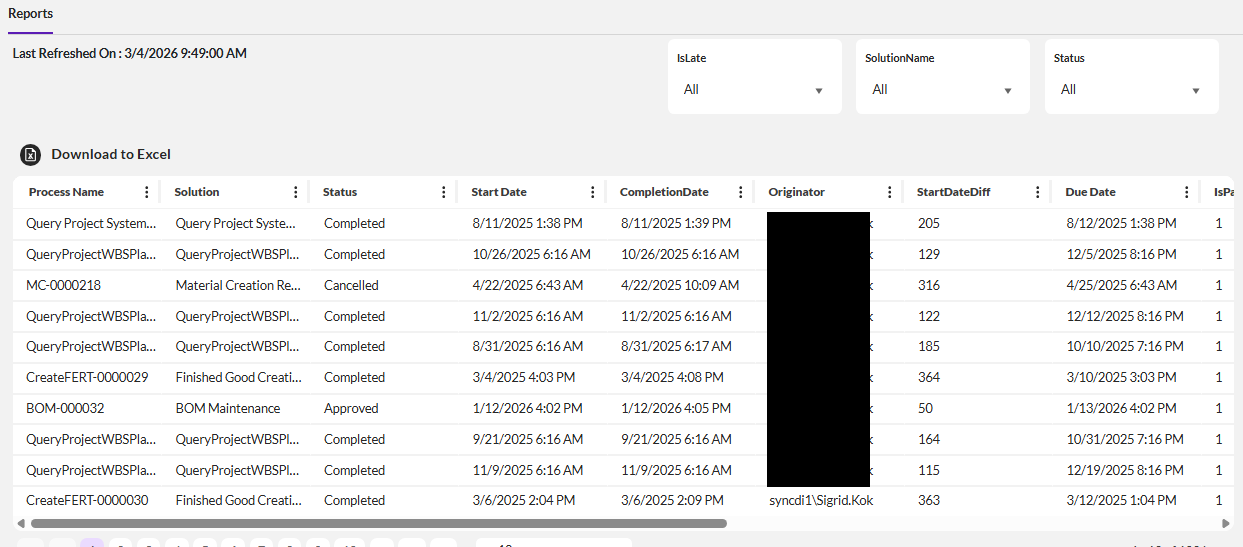Select the BOM-000032 process cell
The height and width of the screenshot is (547, 1243).
pyautogui.click(x=65, y=408)
